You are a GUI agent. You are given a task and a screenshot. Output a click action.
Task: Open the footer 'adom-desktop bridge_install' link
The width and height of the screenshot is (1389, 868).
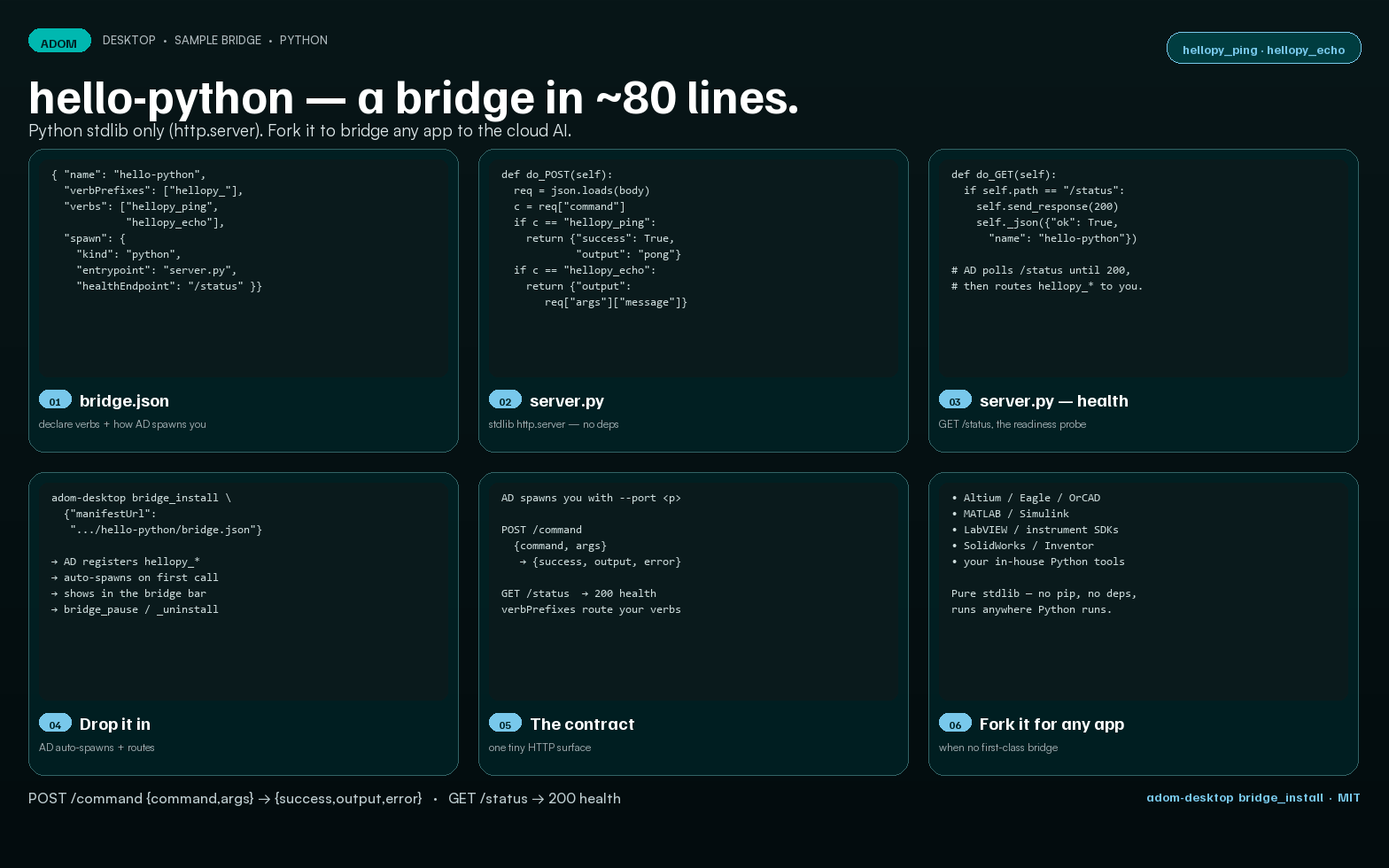1235,798
